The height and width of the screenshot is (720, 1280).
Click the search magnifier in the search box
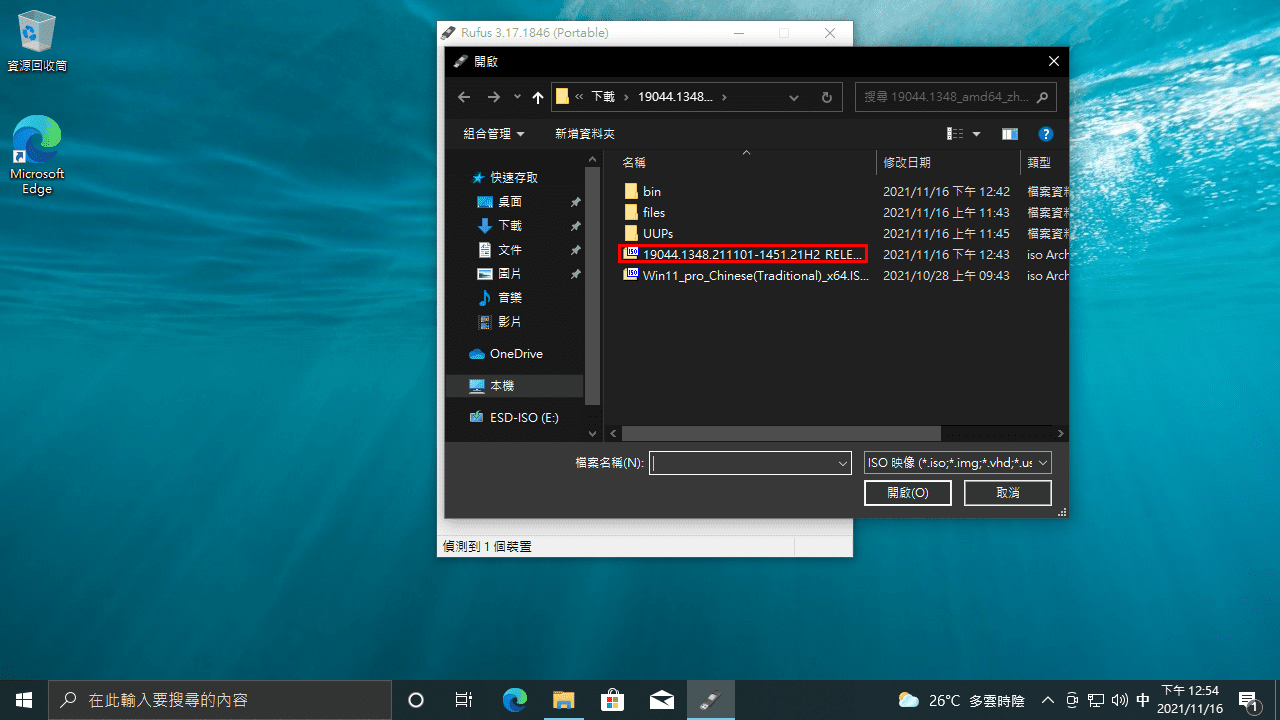(x=1041, y=96)
